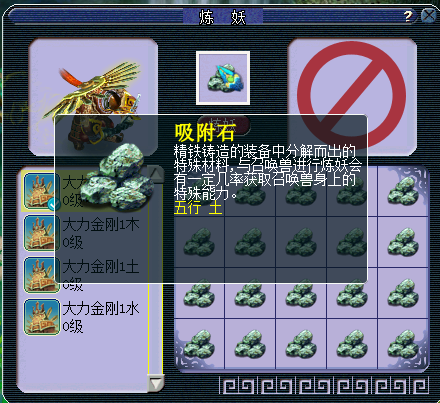The height and width of the screenshot is (403, 440).
Task: Switch to the last inventory page tab
Action: pos(421,385)
